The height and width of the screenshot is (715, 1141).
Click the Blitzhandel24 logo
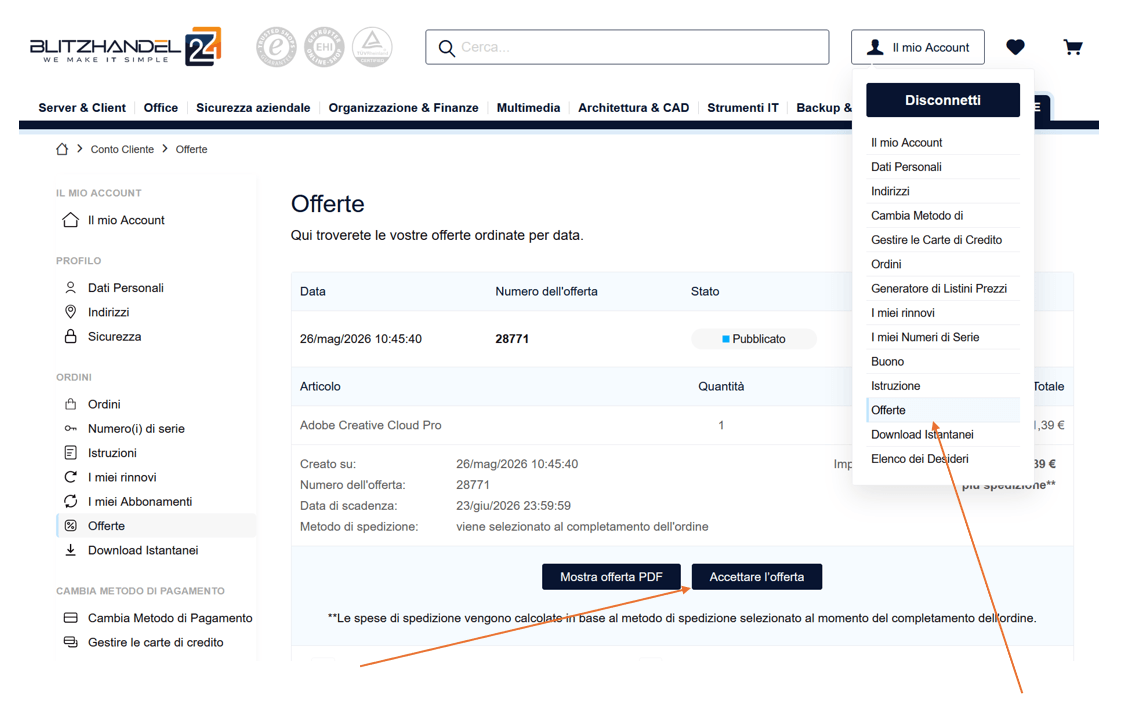pos(125,47)
